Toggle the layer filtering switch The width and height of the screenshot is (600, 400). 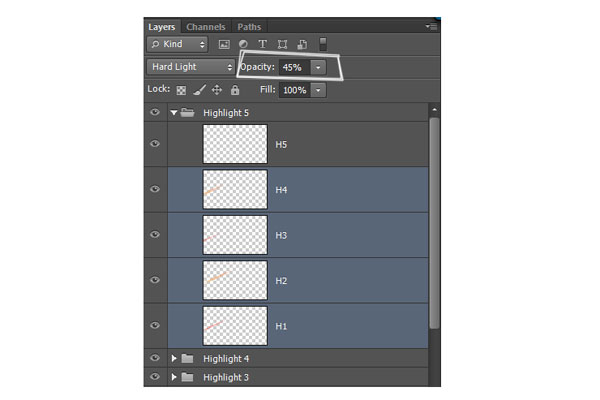pyautogui.click(x=323, y=44)
